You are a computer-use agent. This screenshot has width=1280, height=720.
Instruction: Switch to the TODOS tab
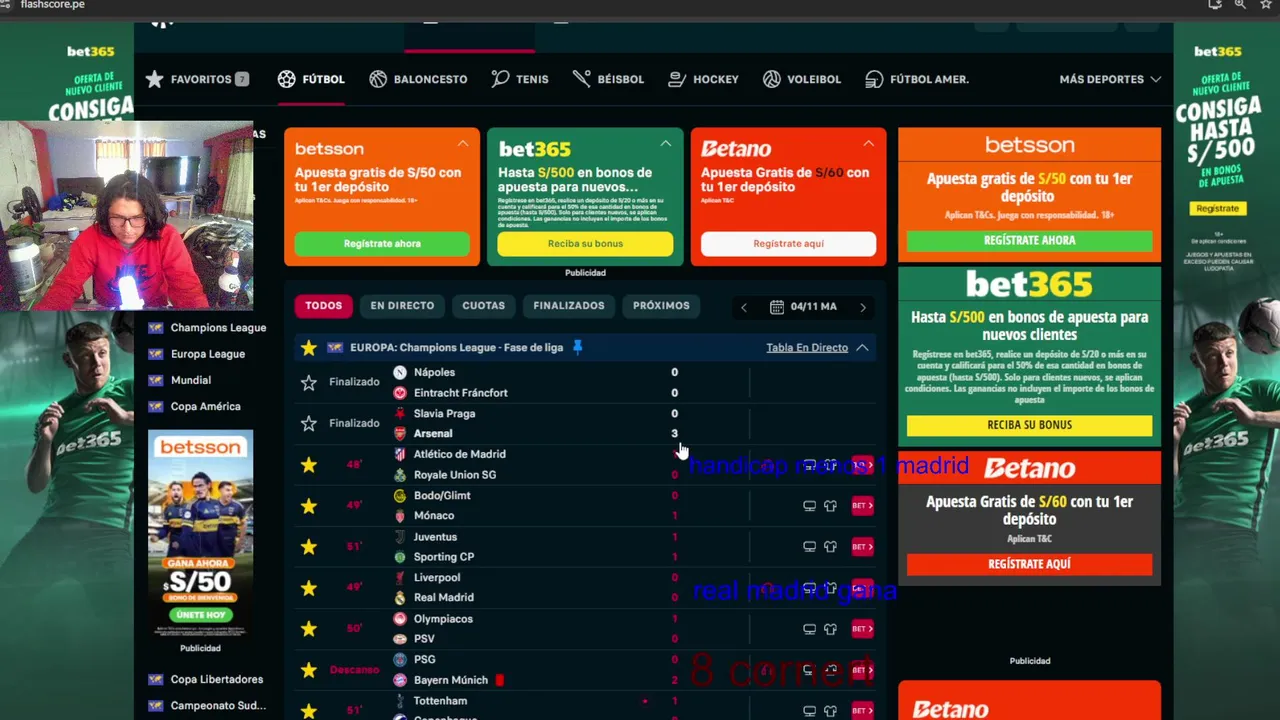(323, 306)
